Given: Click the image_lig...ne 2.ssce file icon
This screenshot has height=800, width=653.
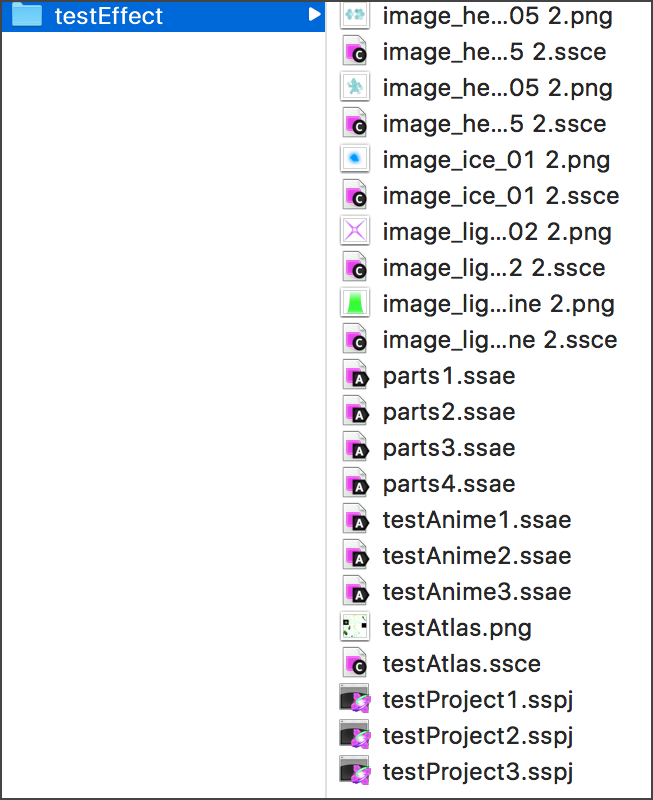Looking at the screenshot, I should pyautogui.click(x=355, y=340).
